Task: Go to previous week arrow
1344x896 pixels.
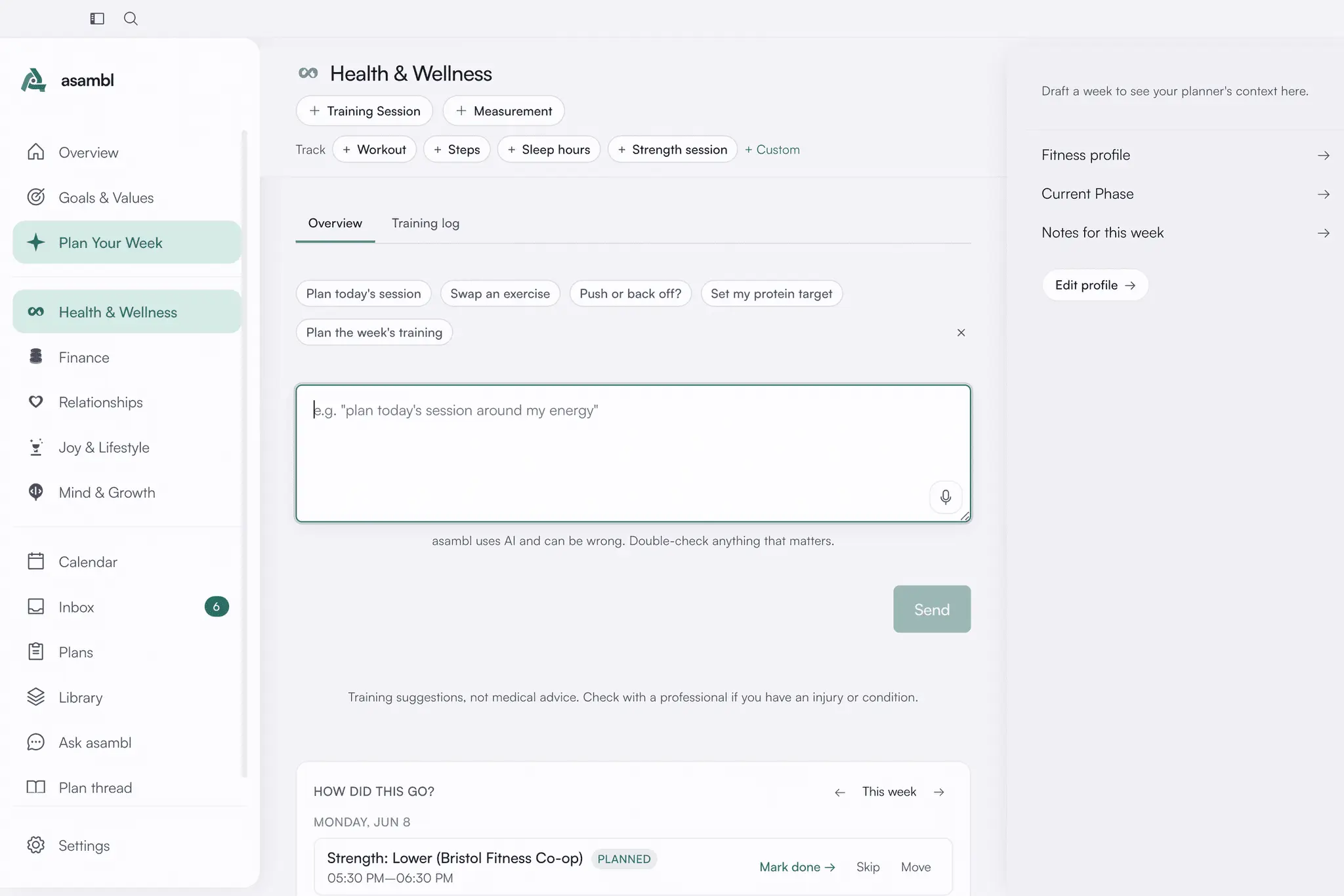Action: [x=840, y=792]
